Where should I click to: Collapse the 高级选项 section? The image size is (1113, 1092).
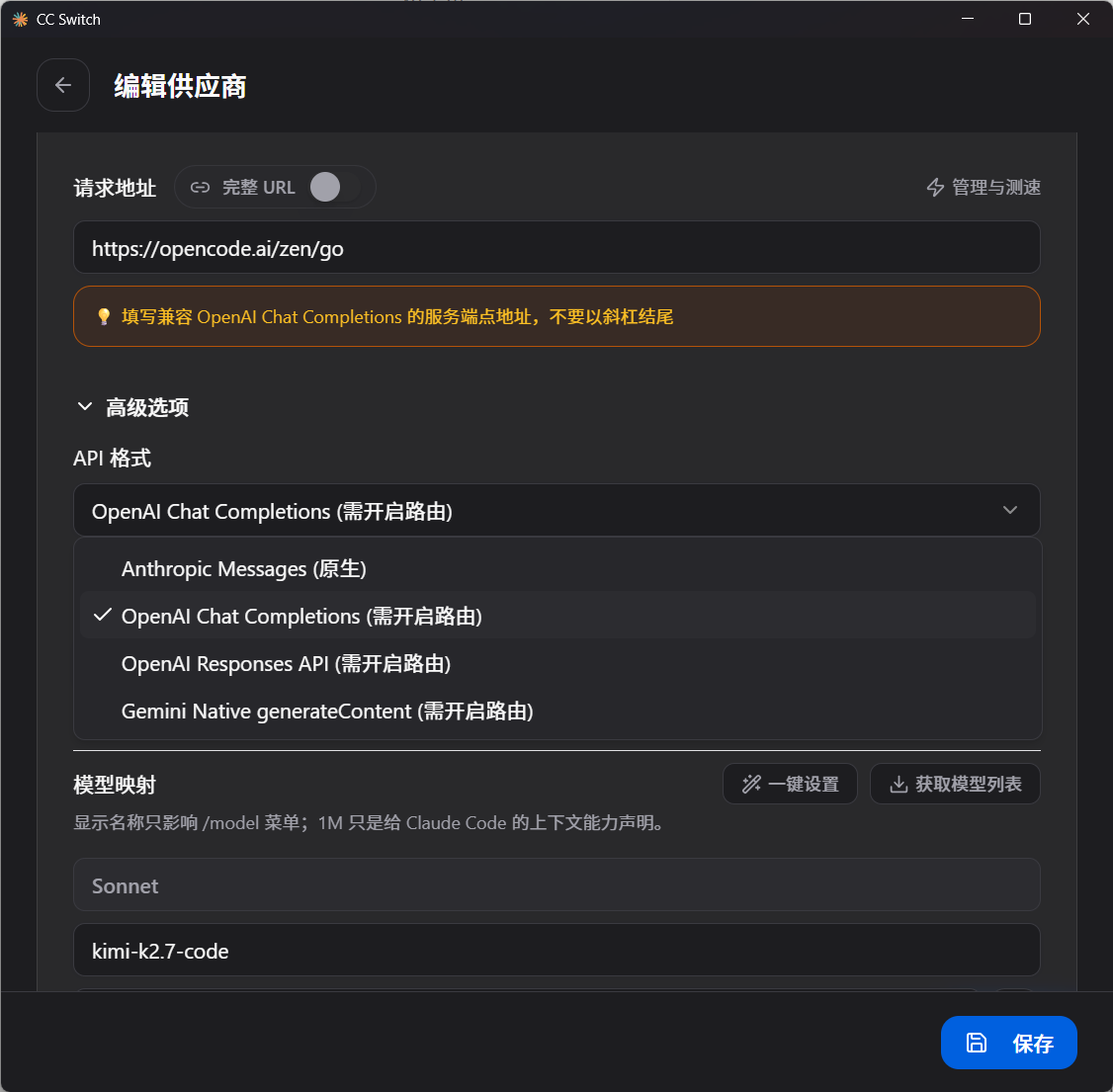click(x=132, y=407)
